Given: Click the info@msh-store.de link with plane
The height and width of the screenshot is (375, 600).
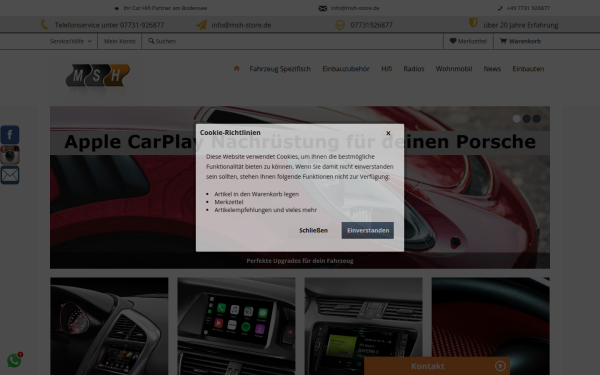Looking at the screenshot, I should [241, 25].
